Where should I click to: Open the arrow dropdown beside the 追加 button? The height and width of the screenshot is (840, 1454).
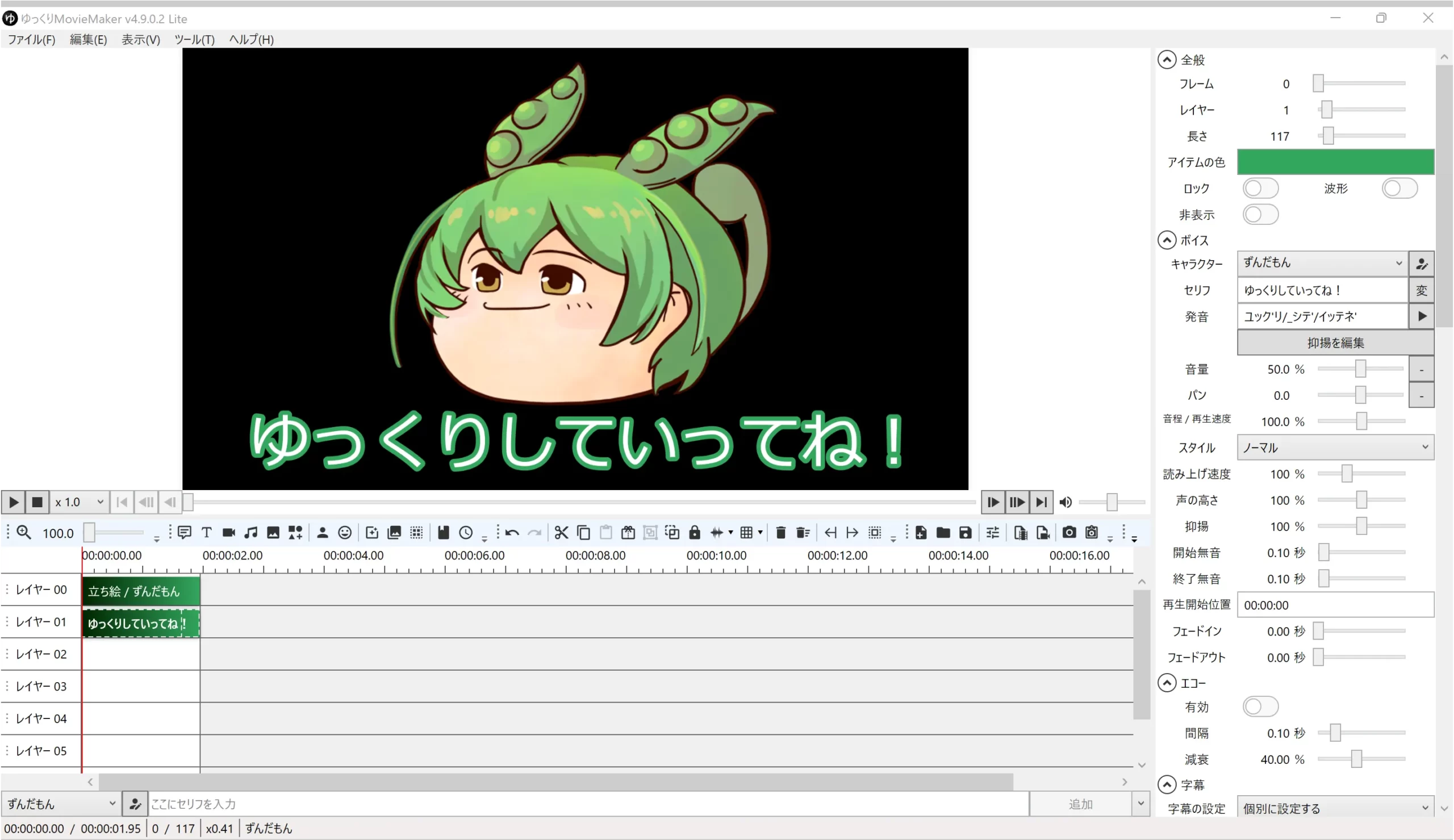(x=1140, y=804)
